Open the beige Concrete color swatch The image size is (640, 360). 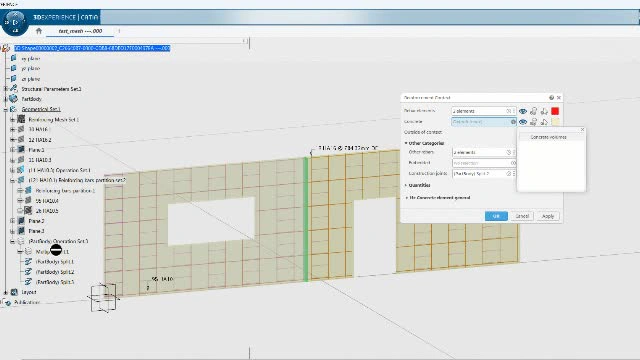coord(555,122)
